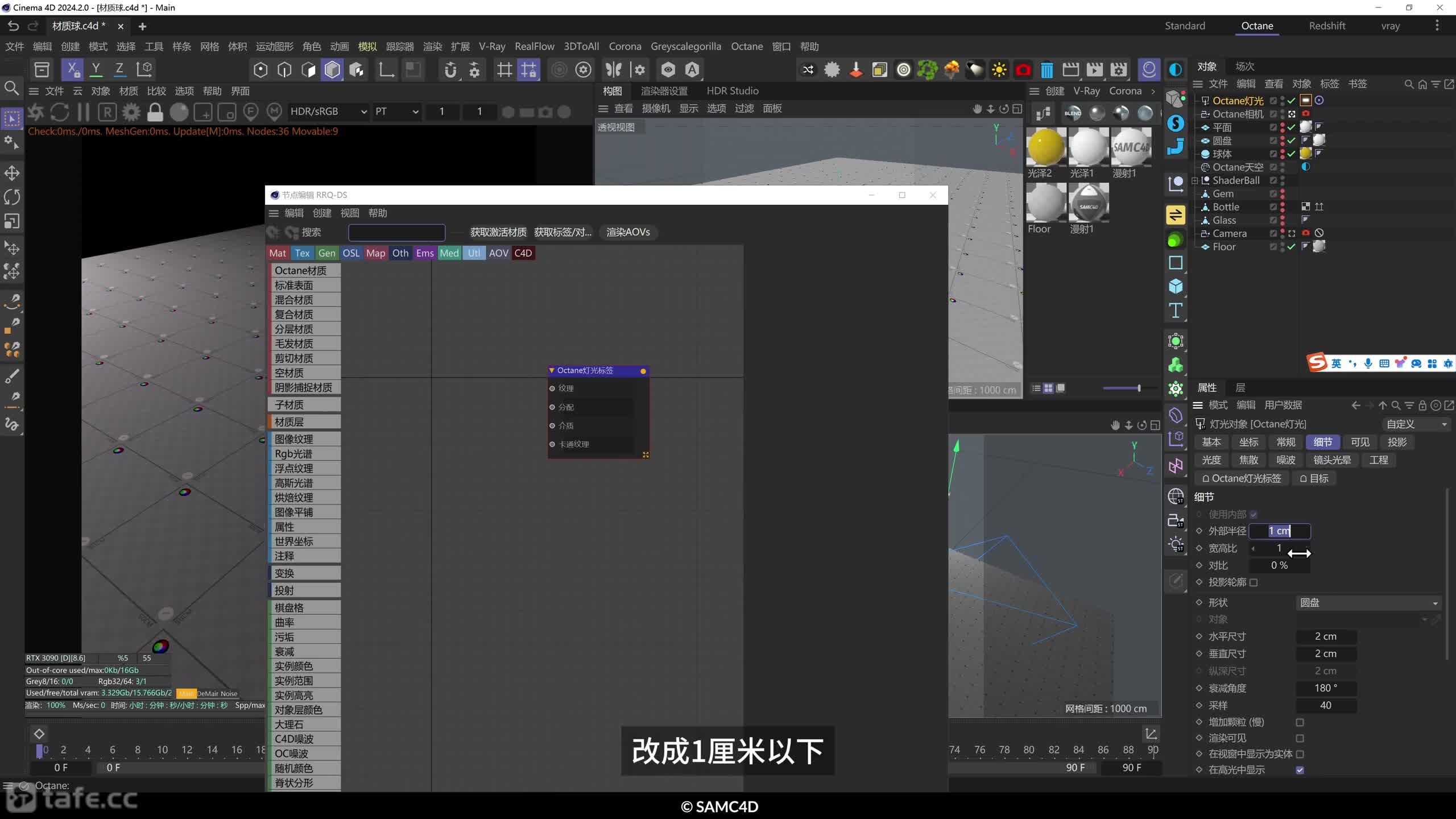Click the material thumbnail size slider
This screenshot has width=1456, height=819.
coord(1129,388)
